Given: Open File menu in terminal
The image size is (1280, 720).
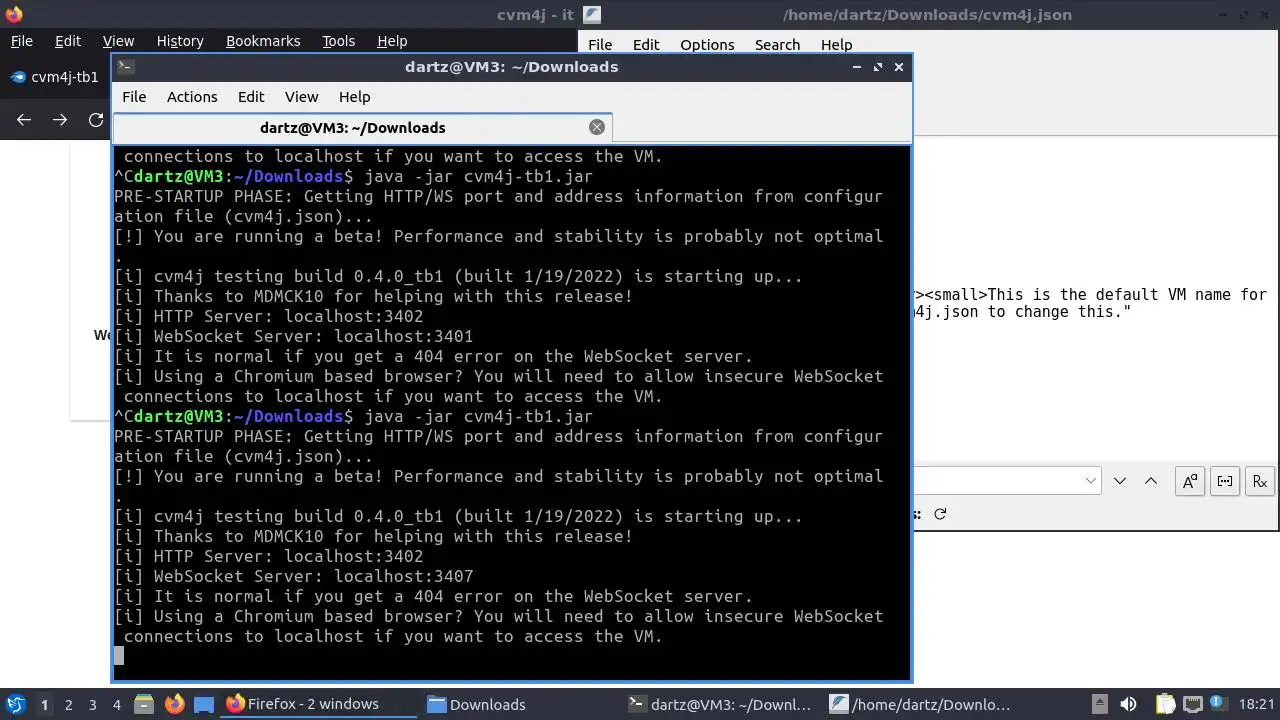Looking at the screenshot, I should tap(134, 97).
